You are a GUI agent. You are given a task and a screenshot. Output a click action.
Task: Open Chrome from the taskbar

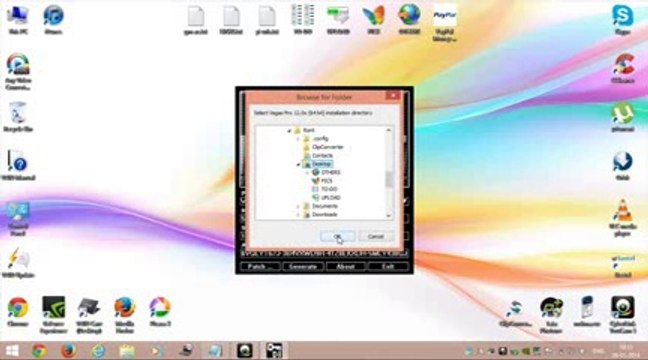(39, 351)
